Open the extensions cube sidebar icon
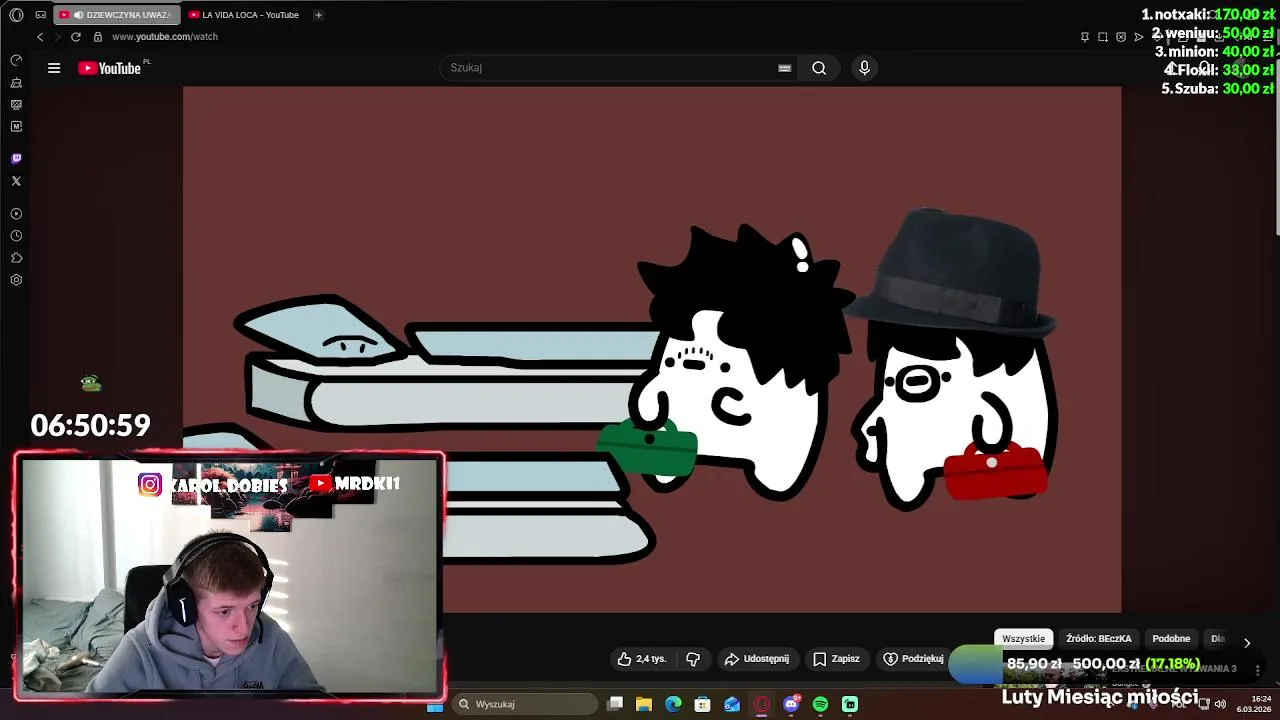The height and width of the screenshot is (720, 1280). coord(16,258)
